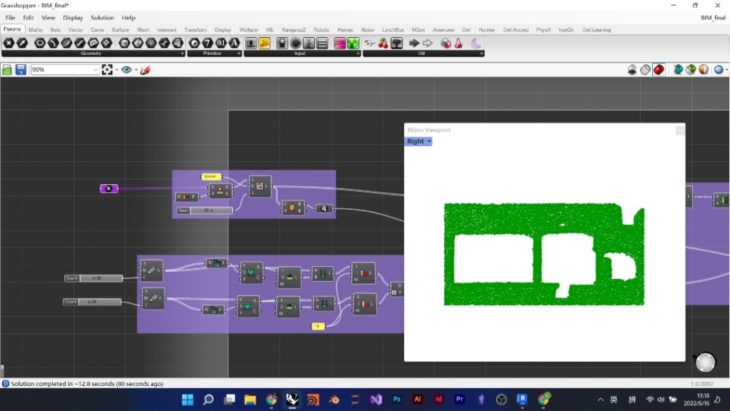Image resolution: width=730 pixels, height=411 pixels.
Task: Expand the Right viewport name dropdown
Action: (x=418, y=141)
